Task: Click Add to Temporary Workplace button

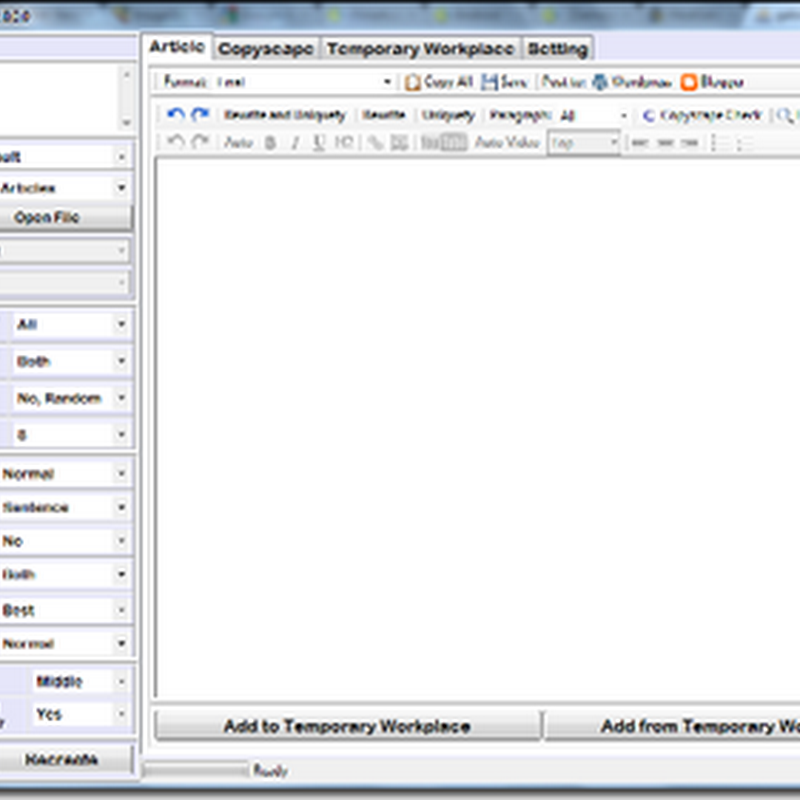Action: (347, 726)
